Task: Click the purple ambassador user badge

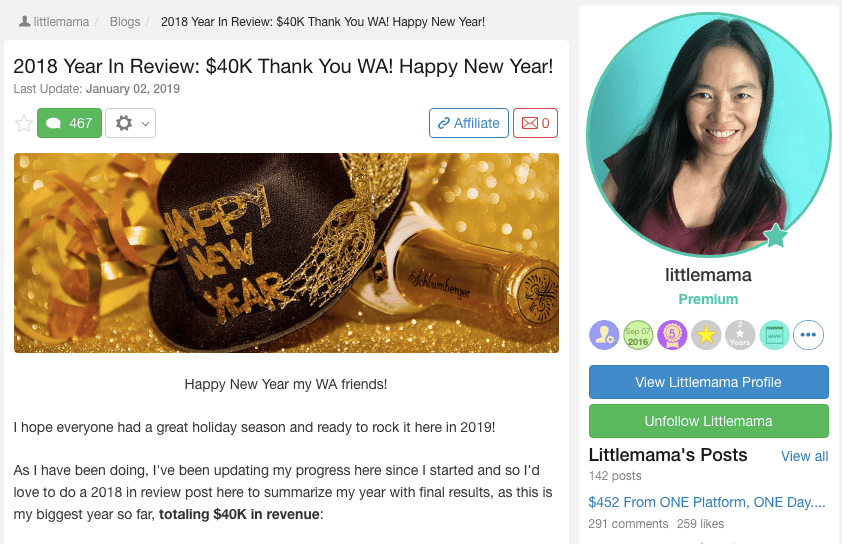Action: tap(604, 335)
